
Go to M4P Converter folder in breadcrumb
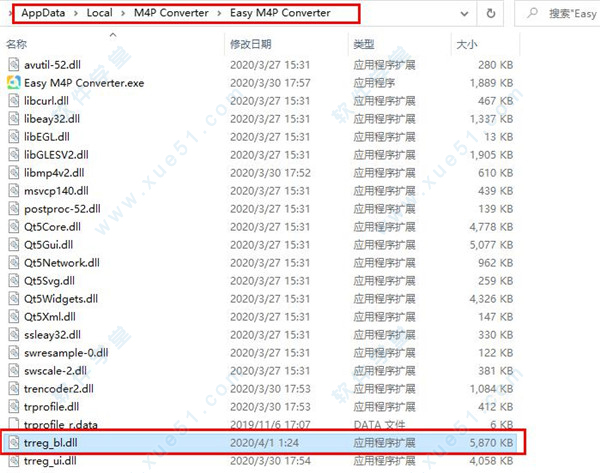(171, 13)
